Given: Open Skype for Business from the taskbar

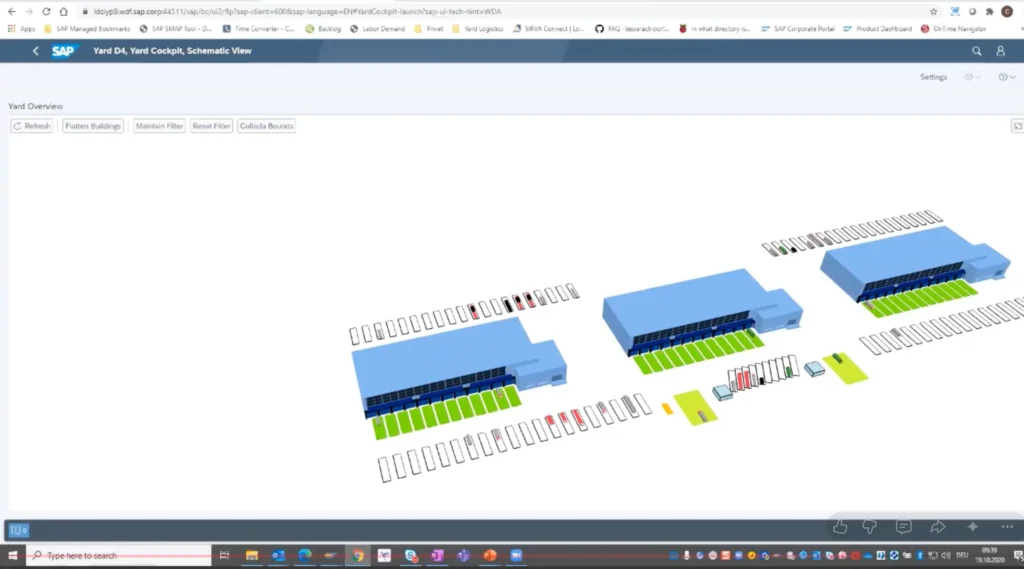Looking at the screenshot, I should pos(411,556).
